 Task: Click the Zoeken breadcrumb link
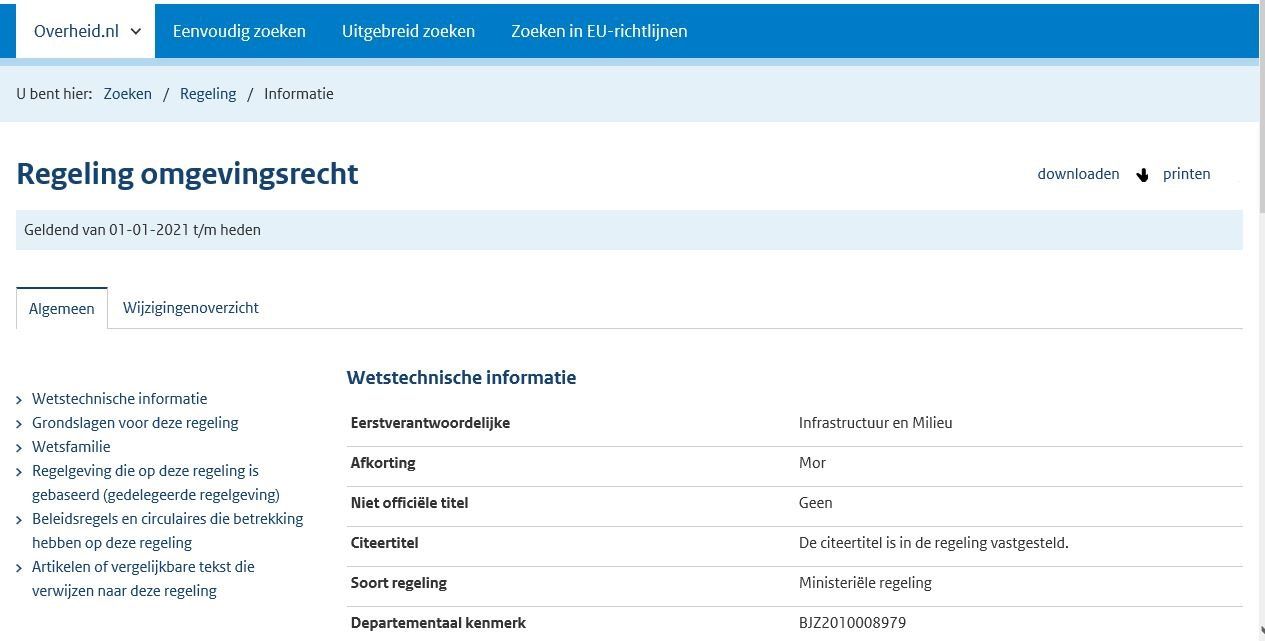pos(128,94)
